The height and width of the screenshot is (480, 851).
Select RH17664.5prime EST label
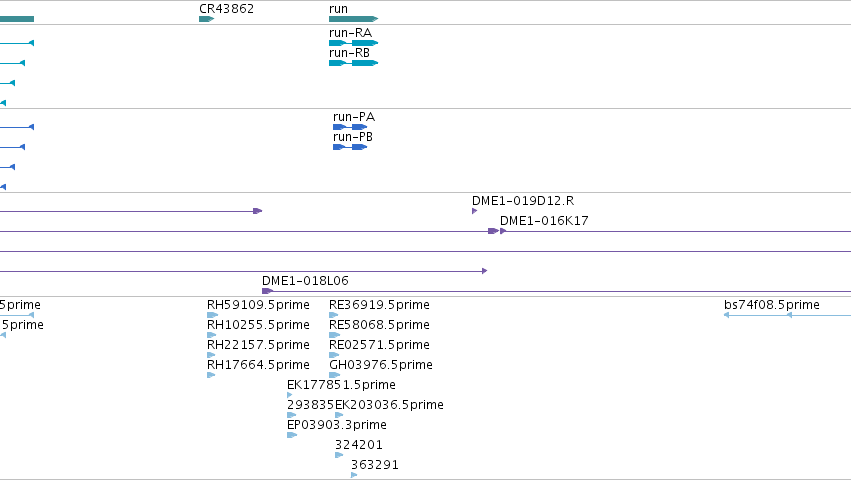(x=258, y=365)
